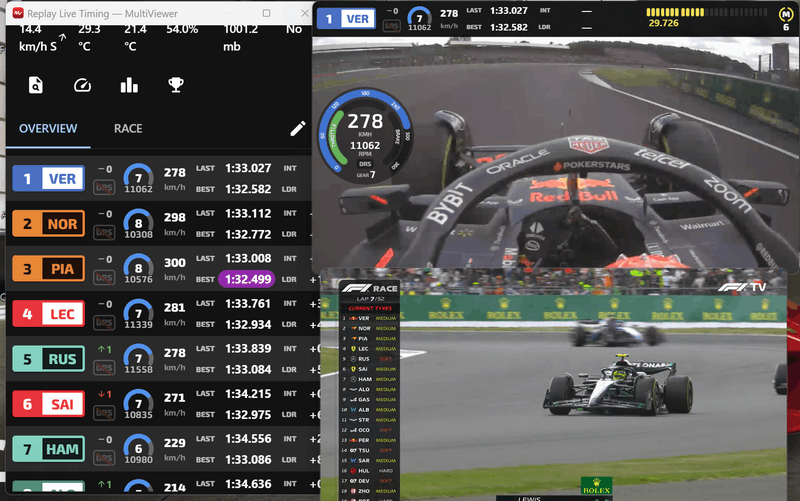
Task: Click the 14.4 km/h wind speed reading
Action: (x=38, y=38)
